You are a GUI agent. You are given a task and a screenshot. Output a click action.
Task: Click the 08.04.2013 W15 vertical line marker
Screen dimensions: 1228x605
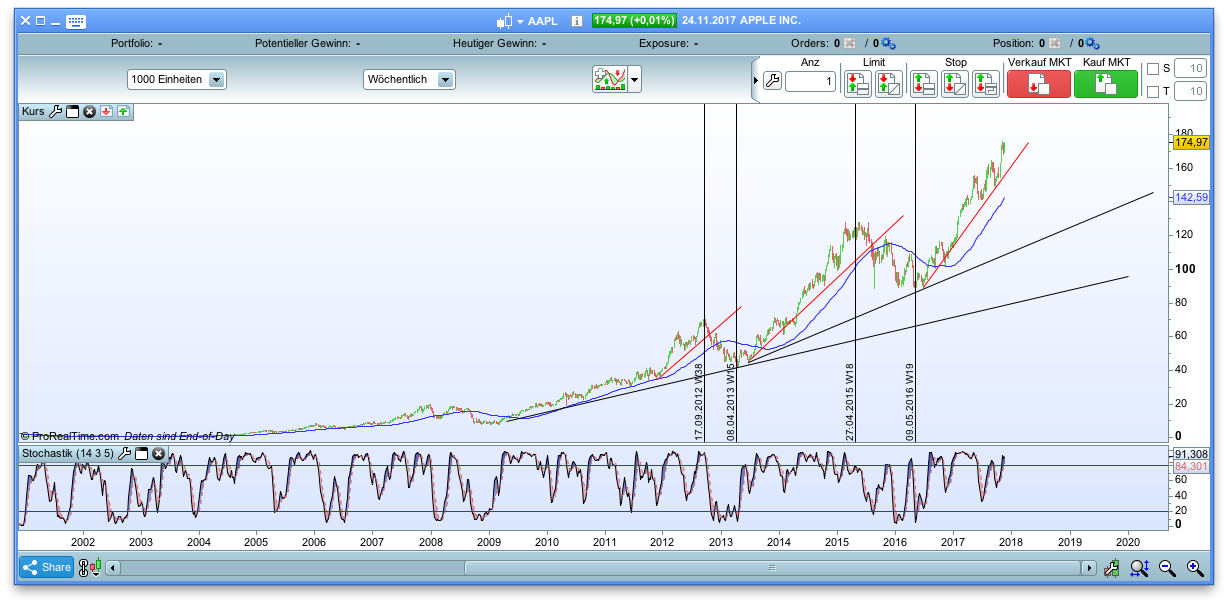point(731,402)
